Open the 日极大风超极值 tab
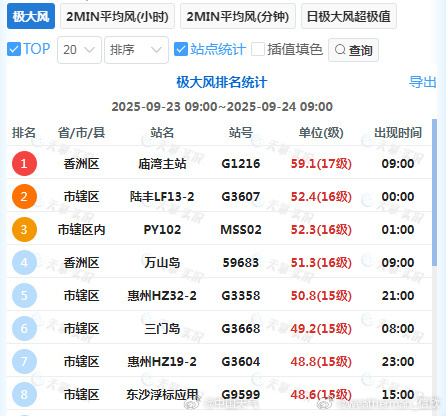 349,16
